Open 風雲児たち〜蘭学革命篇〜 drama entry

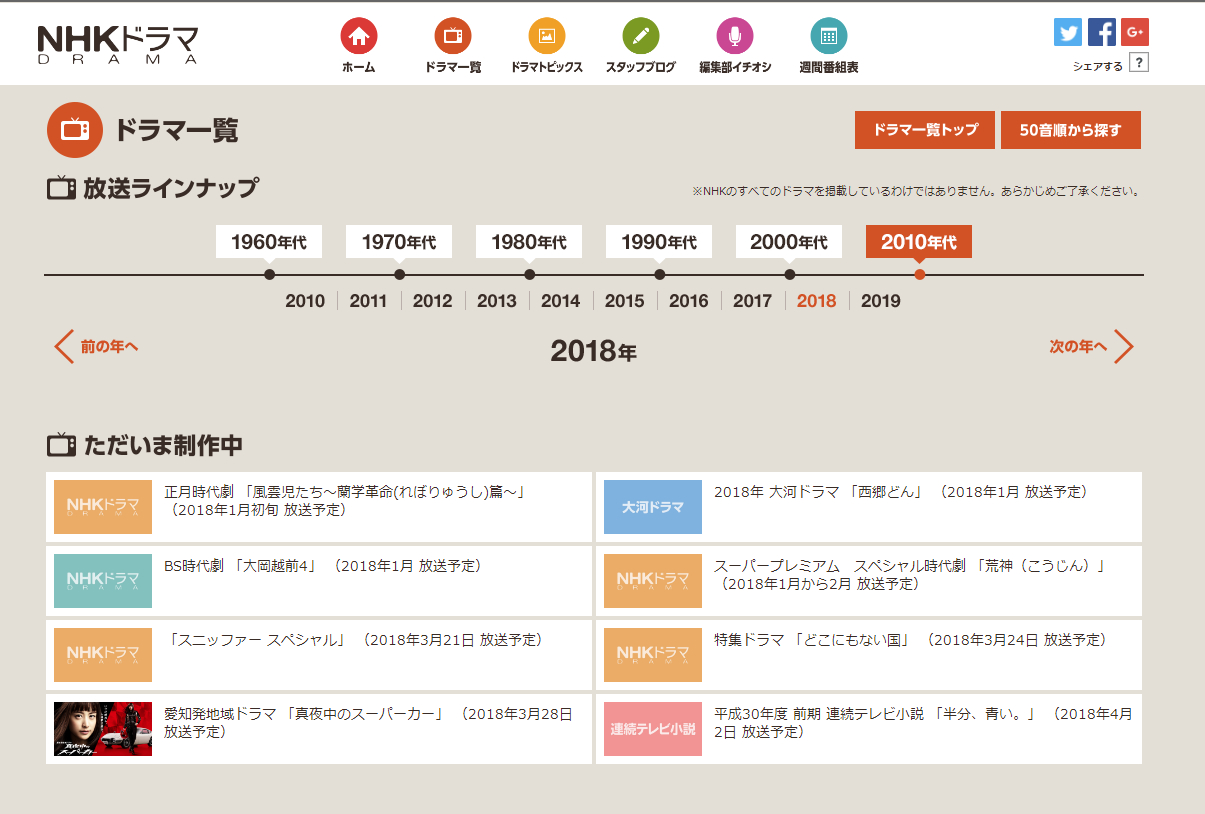319,507
